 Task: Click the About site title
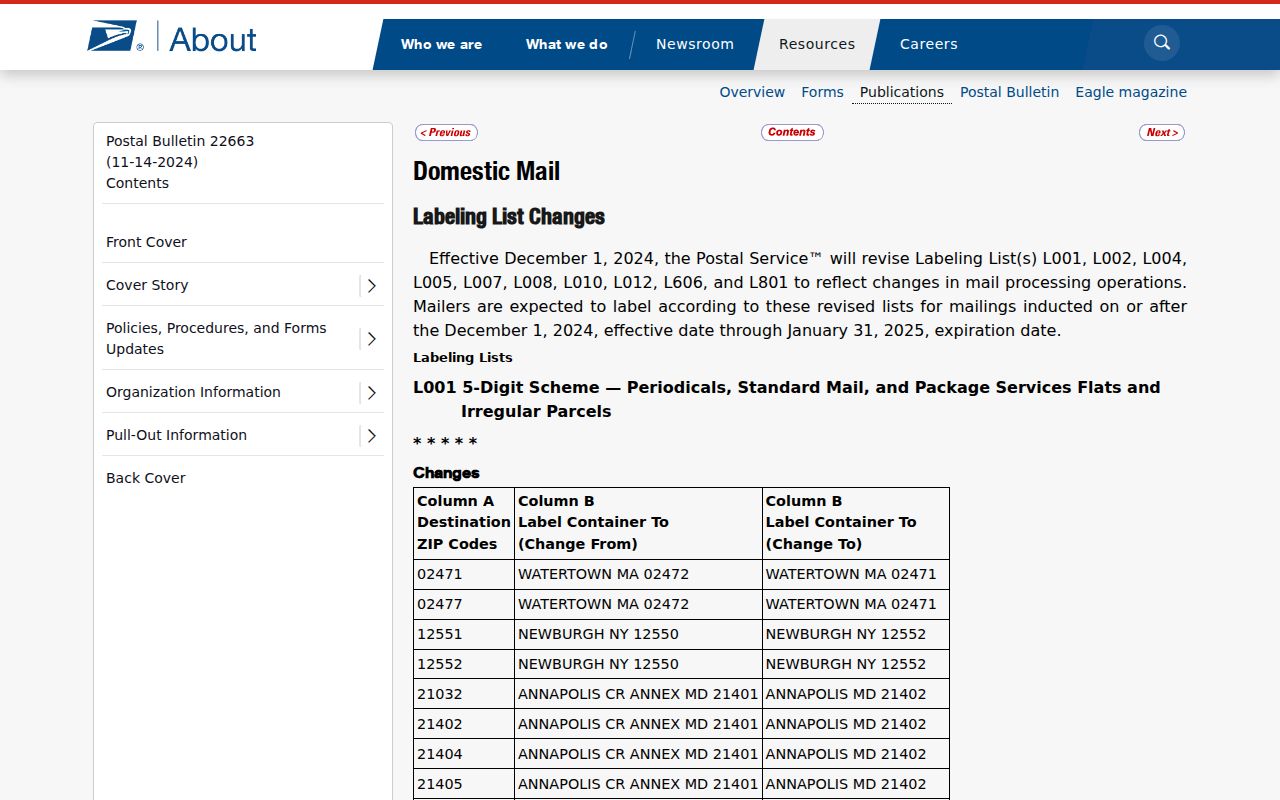point(213,39)
